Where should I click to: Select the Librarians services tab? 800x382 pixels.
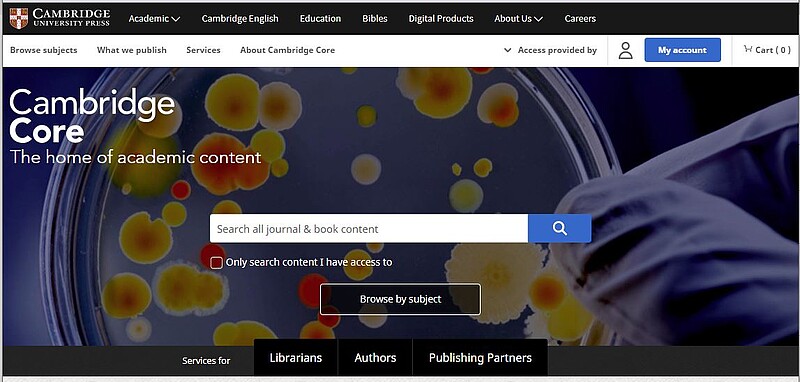click(296, 358)
